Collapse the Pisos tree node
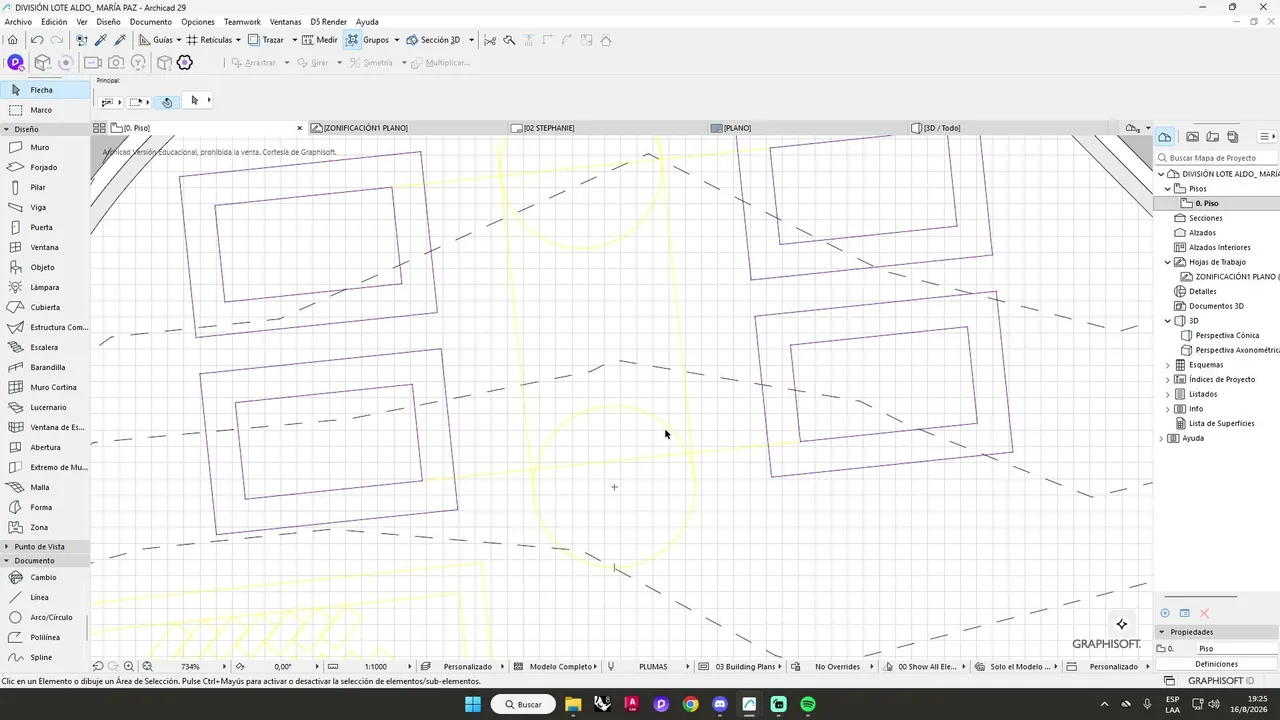1280x720 pixels. click(x=1167, y=188)
